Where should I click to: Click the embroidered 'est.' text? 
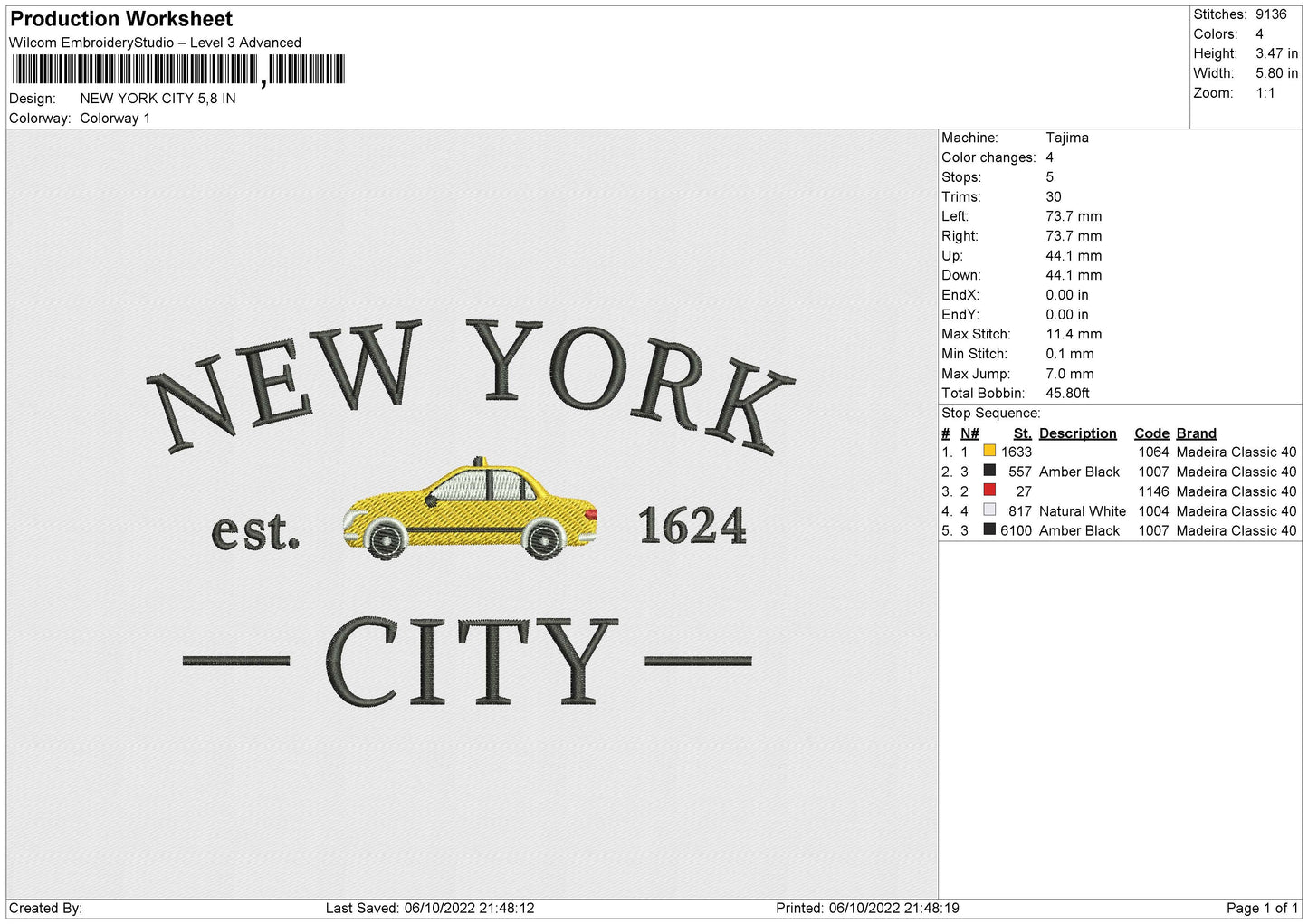(x=255, y=530)
